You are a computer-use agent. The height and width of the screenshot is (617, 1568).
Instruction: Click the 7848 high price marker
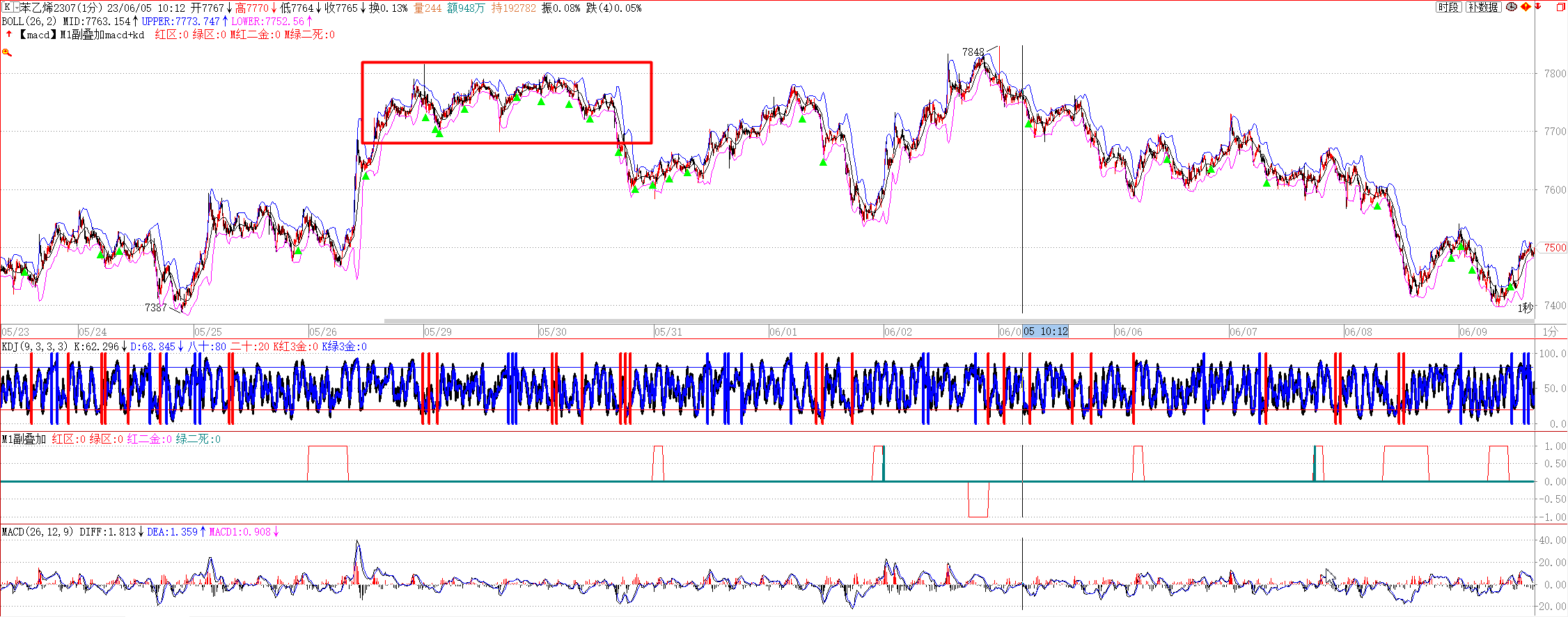[973, 52]
